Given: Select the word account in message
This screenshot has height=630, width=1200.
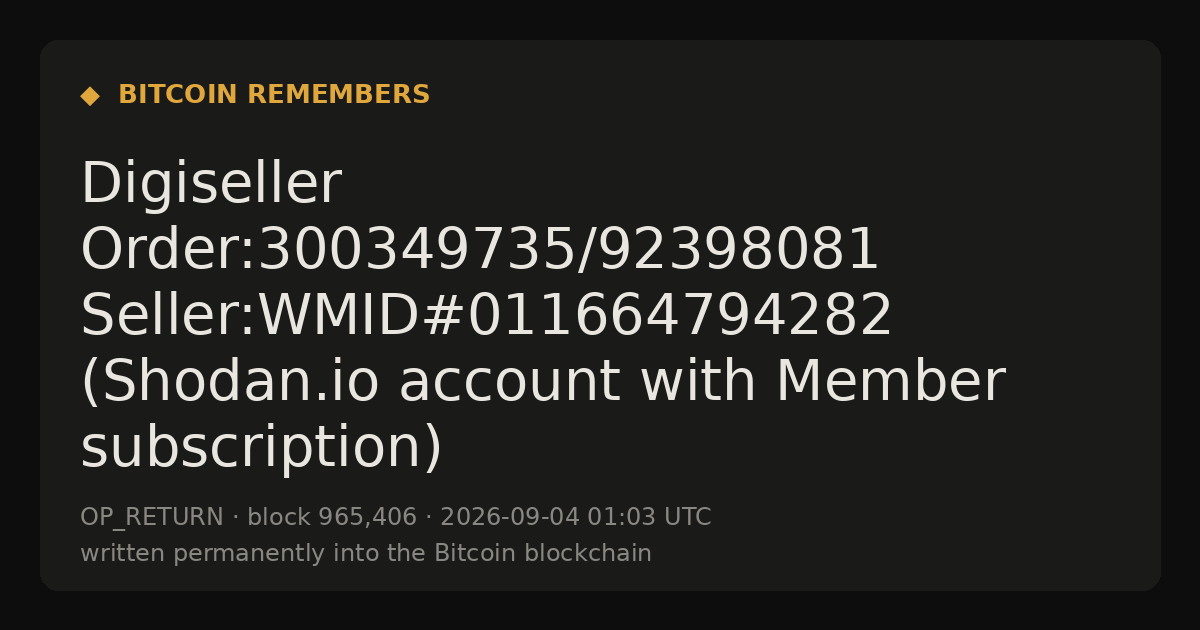Looking at the screenshot, I should (x=509, y=383).
